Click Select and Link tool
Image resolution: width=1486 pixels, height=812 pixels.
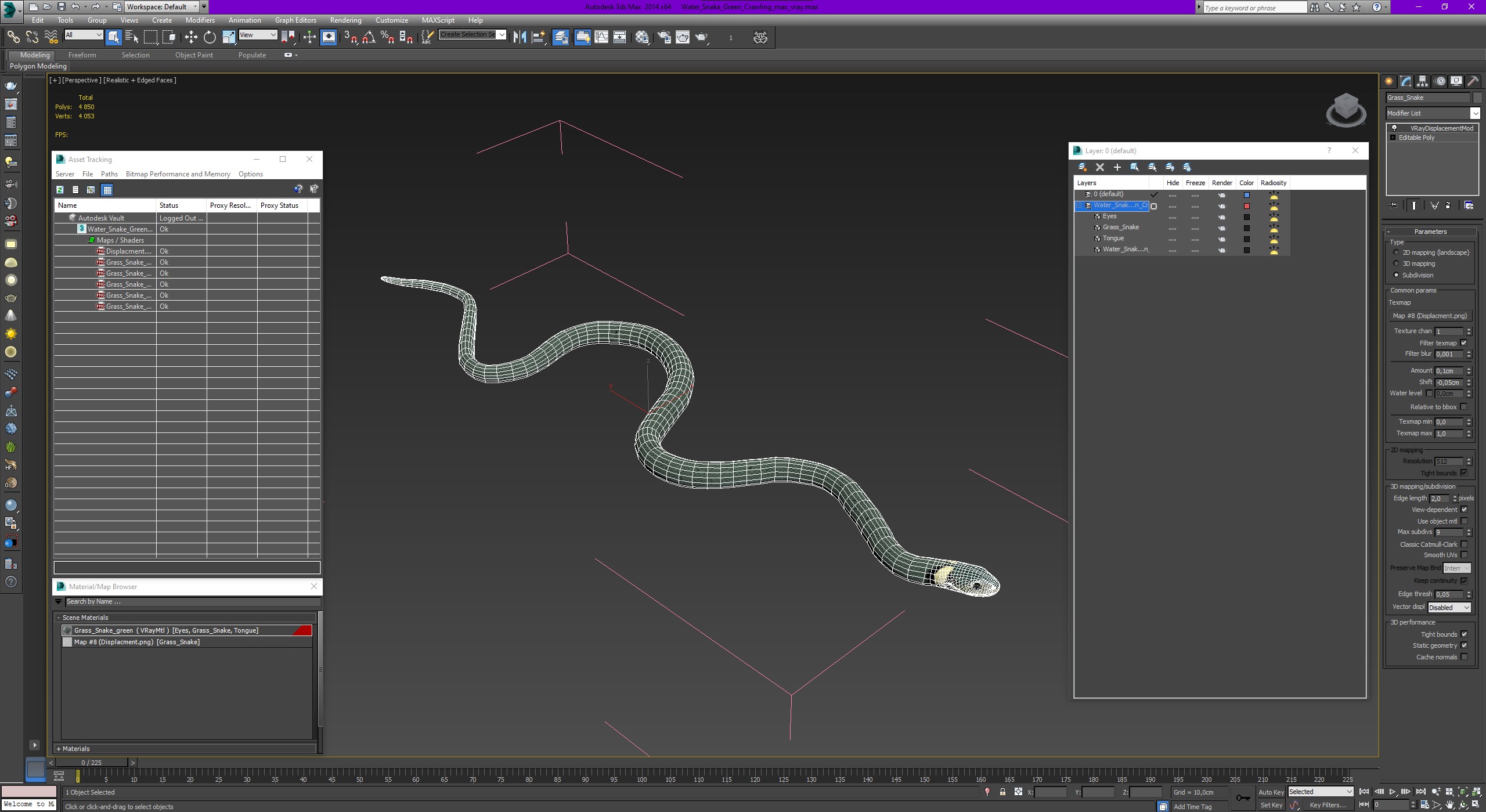click(13, 37)
